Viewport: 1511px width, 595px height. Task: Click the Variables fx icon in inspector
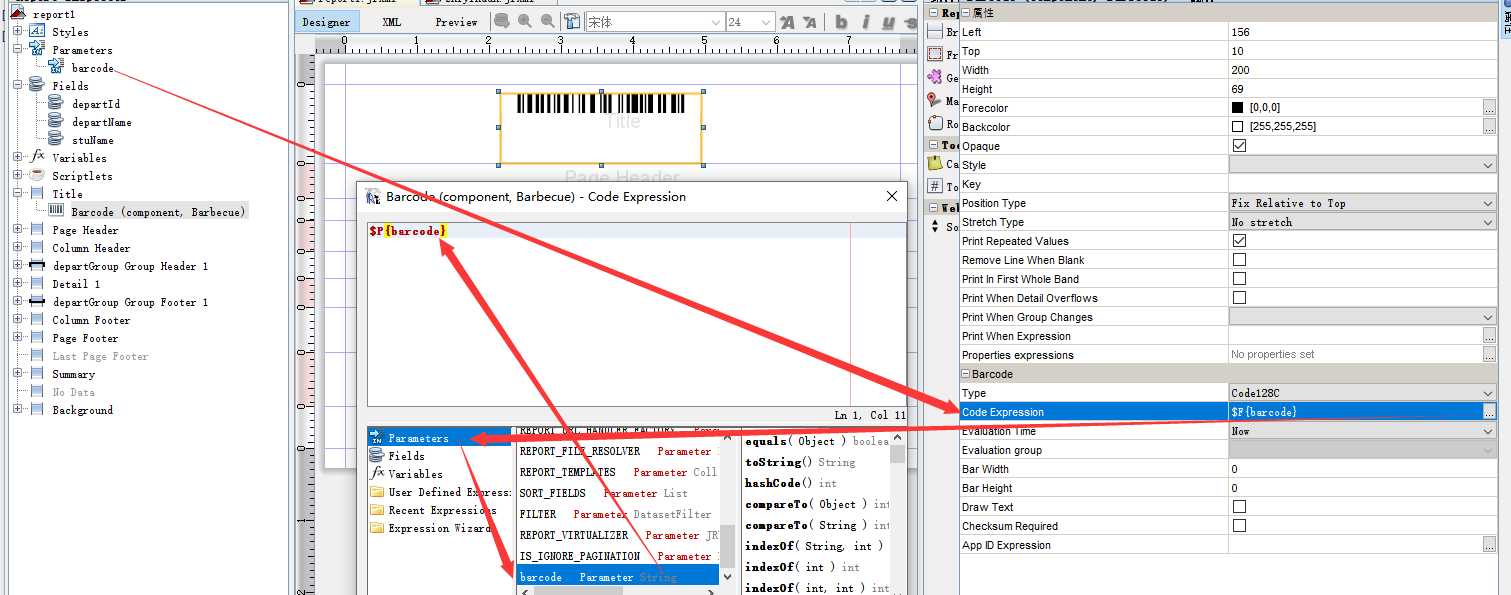pos(37,158)
